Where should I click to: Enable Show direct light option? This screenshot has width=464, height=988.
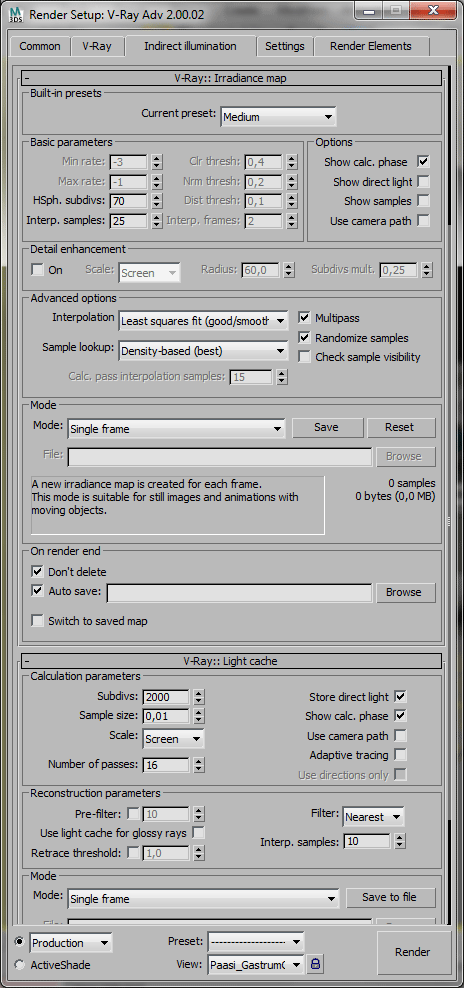[423, 181]
